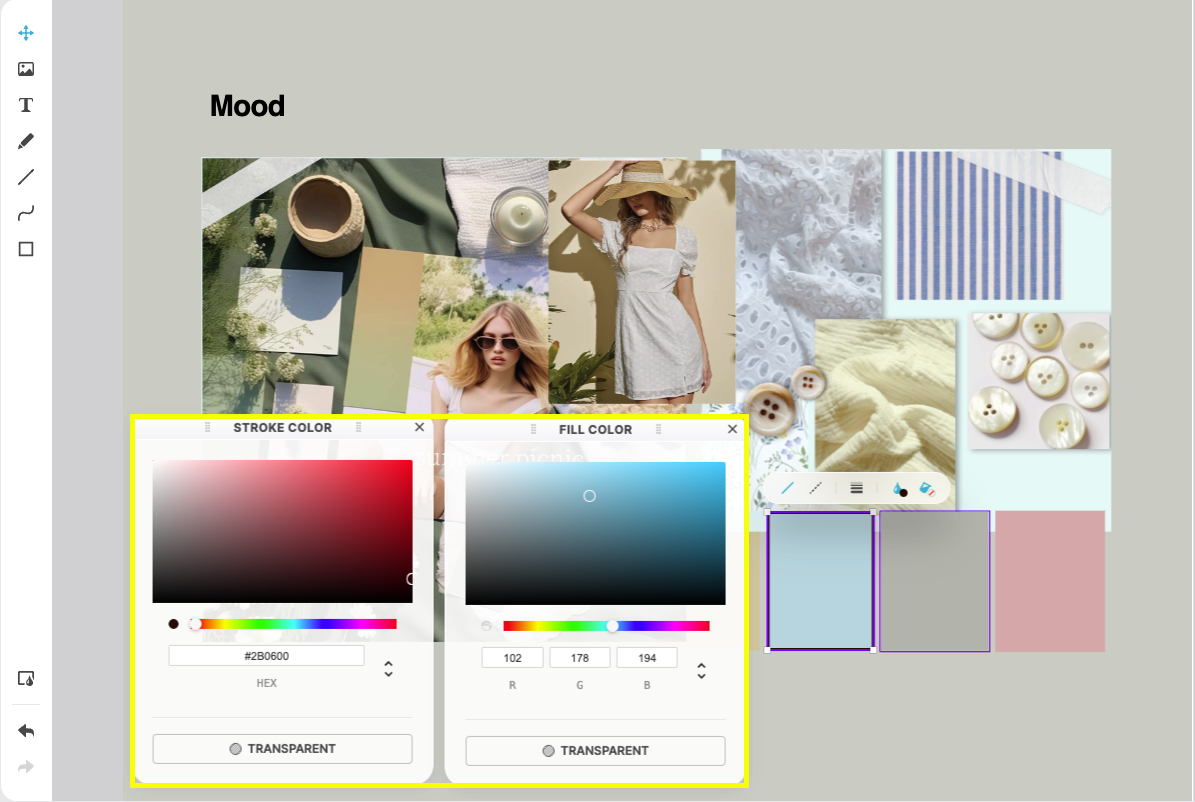Select the gray rectangle swatch
Screen dimensions: 1195x802
click(935, 581)
